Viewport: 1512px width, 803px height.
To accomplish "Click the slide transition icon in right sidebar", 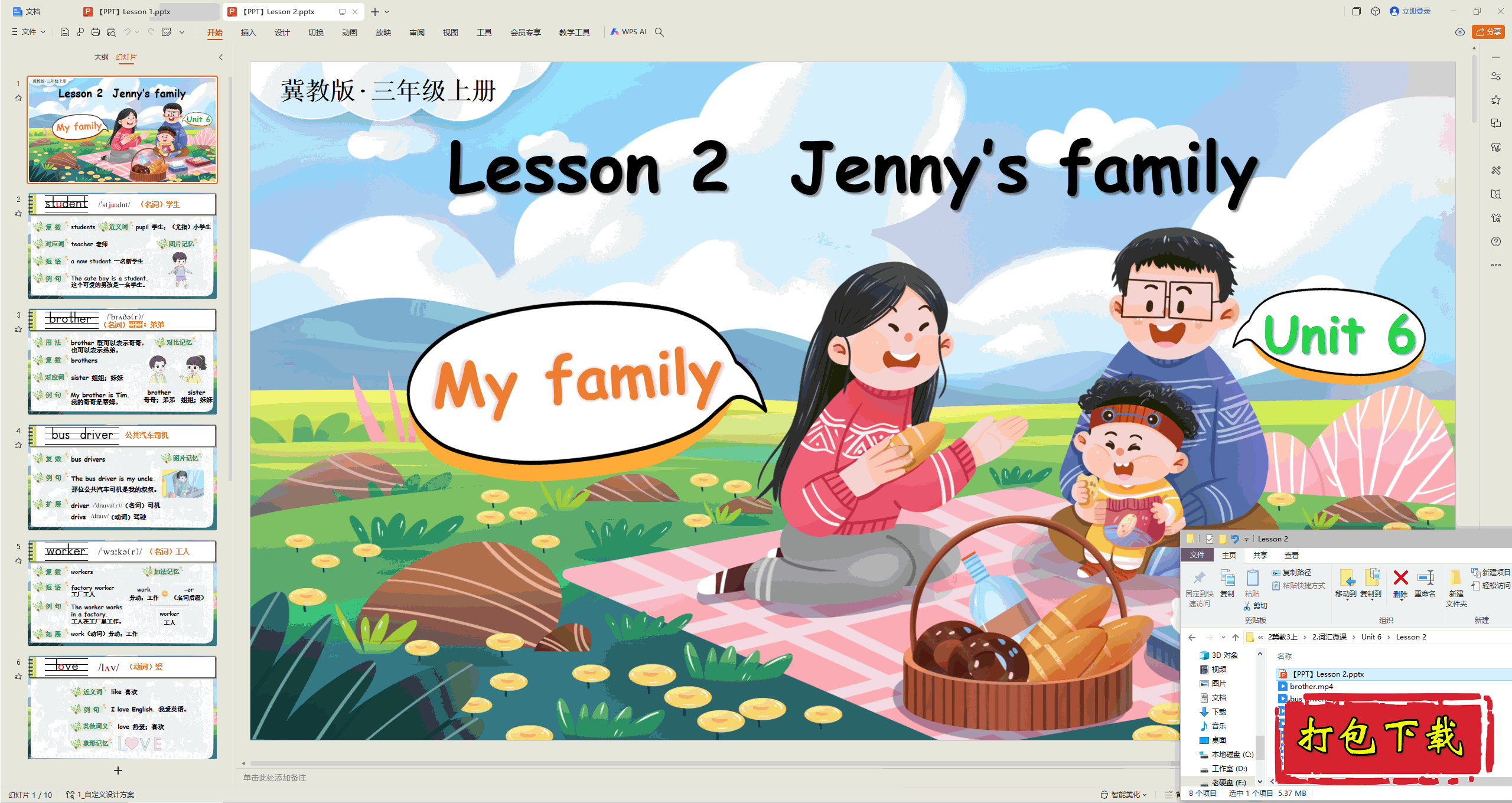I will [x=1496, y=123].
